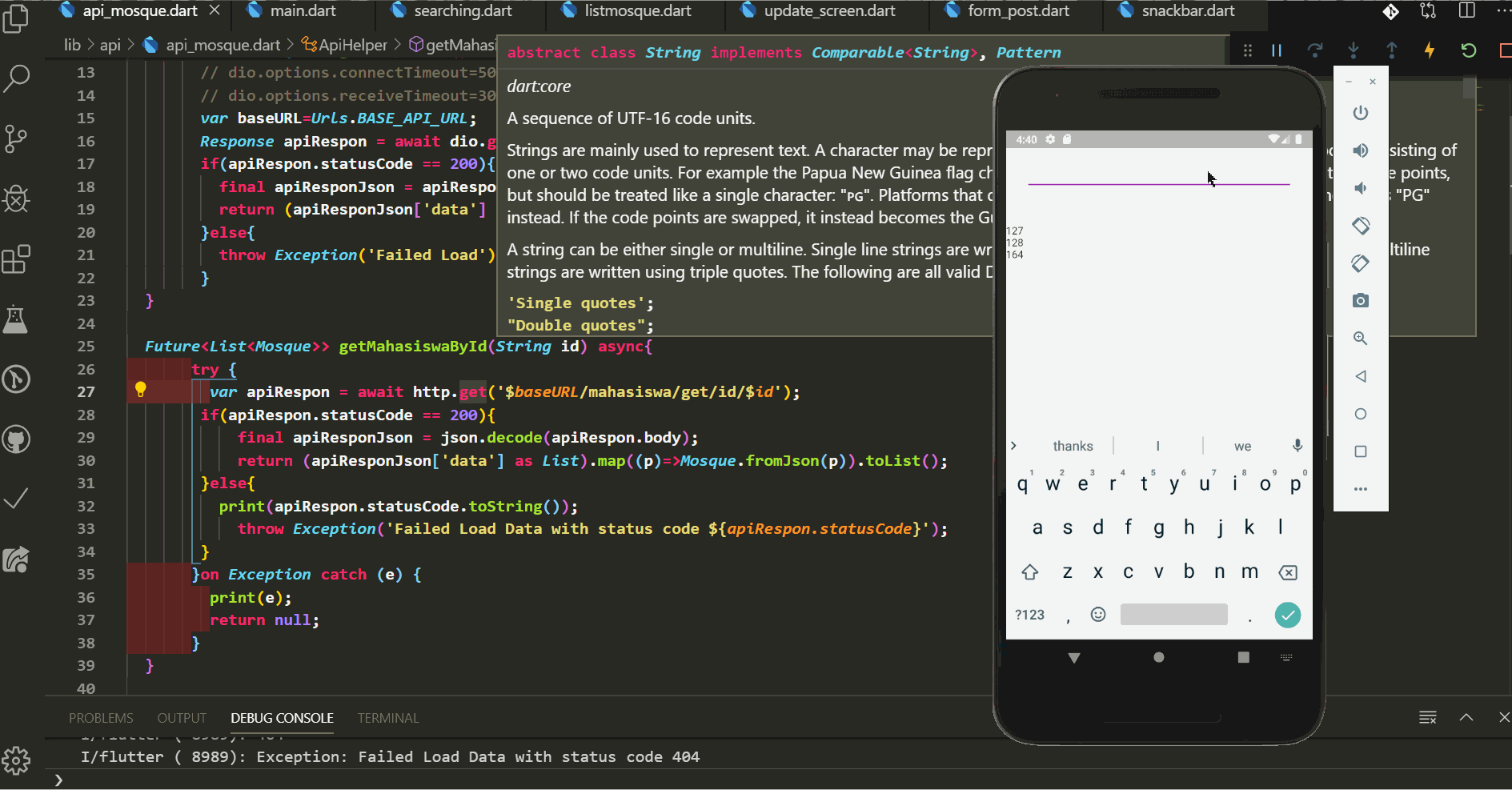The width and height of the screenshot is (1512, 790).
Task: Pause the running Flutter debug session
Action: pyautogui.click(x=1276, y=50)
